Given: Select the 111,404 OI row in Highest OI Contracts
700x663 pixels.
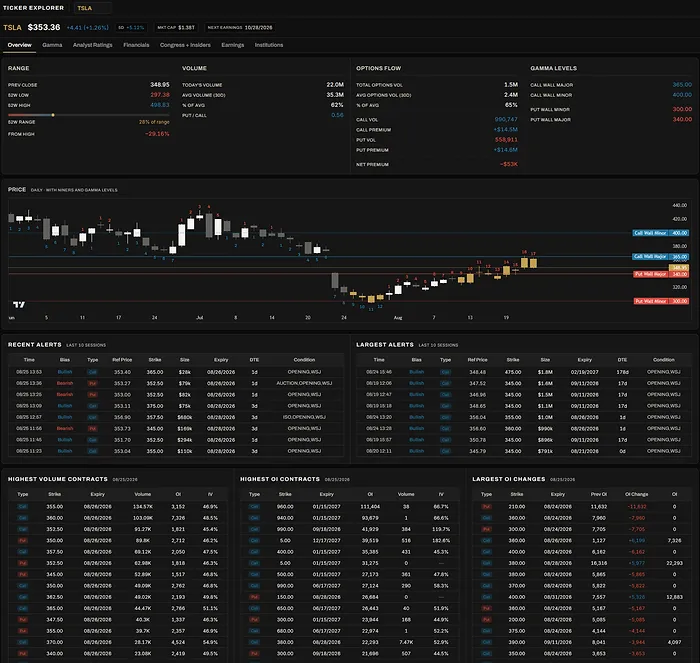Looking at the screenshot, I should (x=349, y=507).
